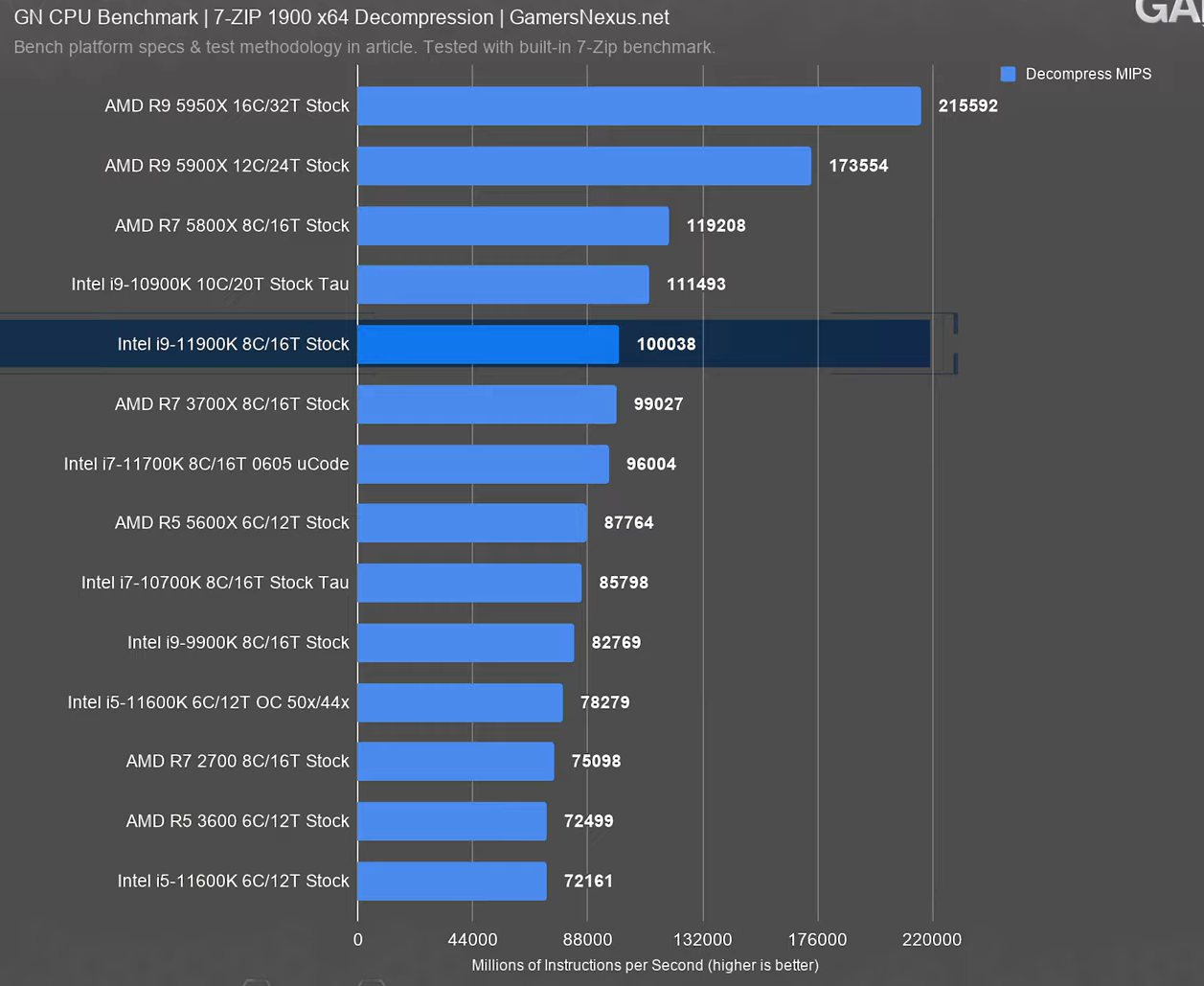Select the AMD R7 5800X bar
The image size is (1204, 986).
coord(513,225)
